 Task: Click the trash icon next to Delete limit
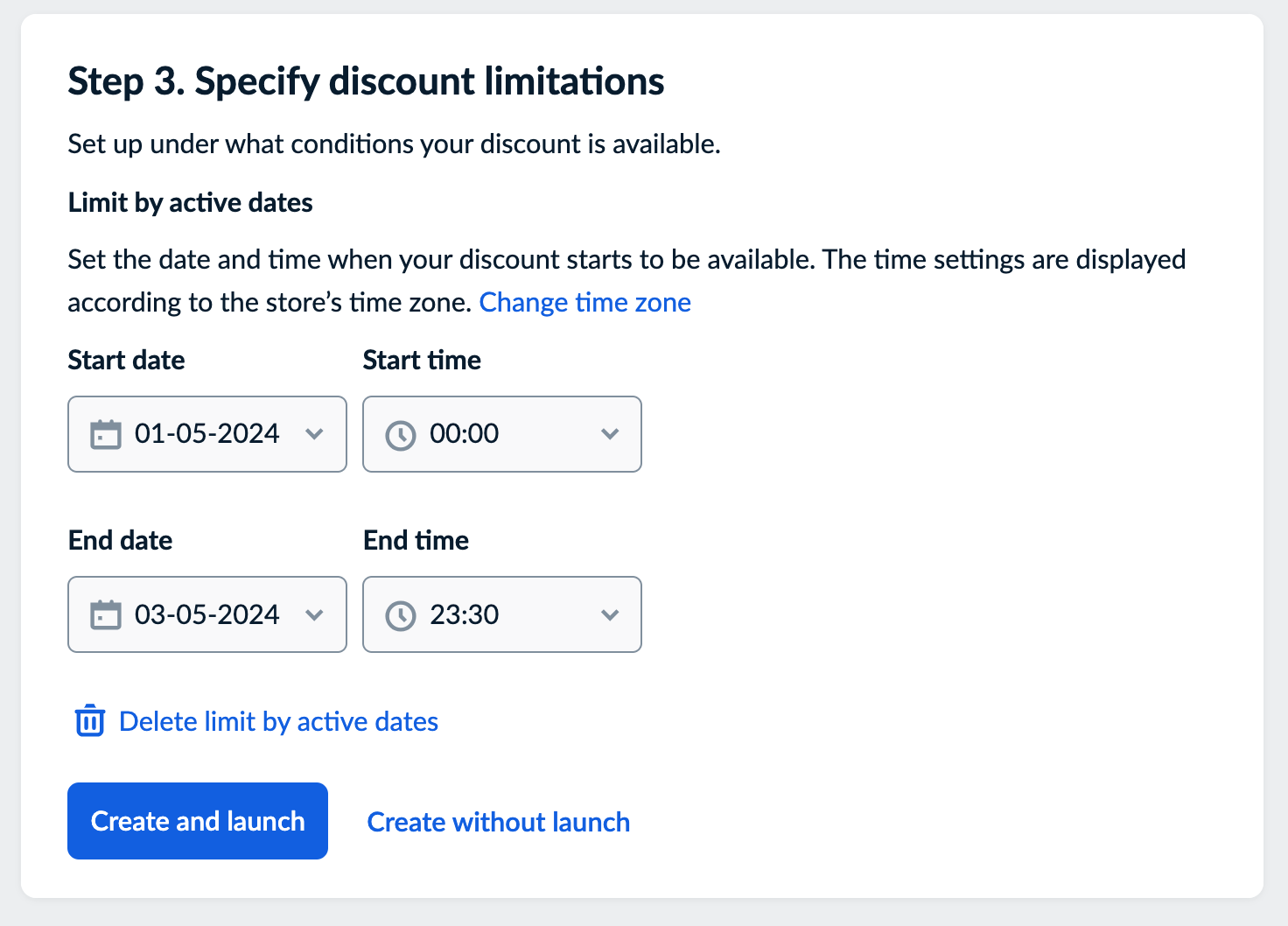tap(89, 720)
